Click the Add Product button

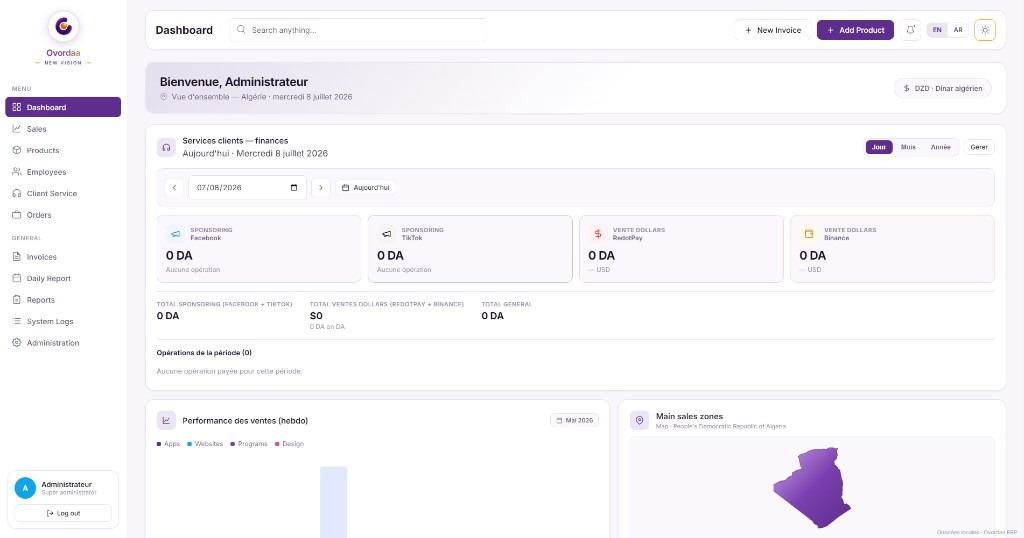(x=856, y=30)
